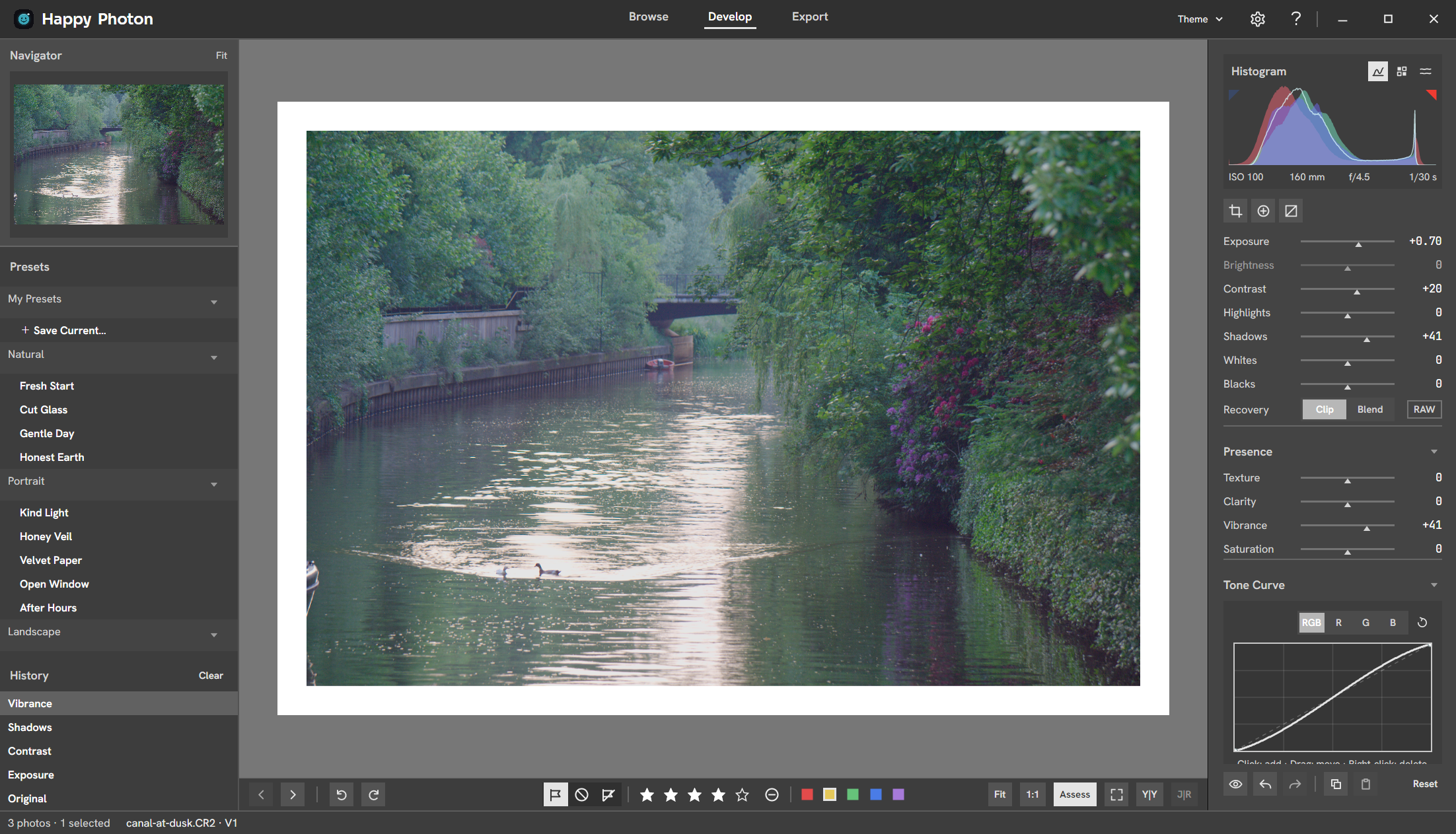Go to previous photo arrow
This screenshot has width=1456, height=834.
pyautogui.click(x=261, y=794)
